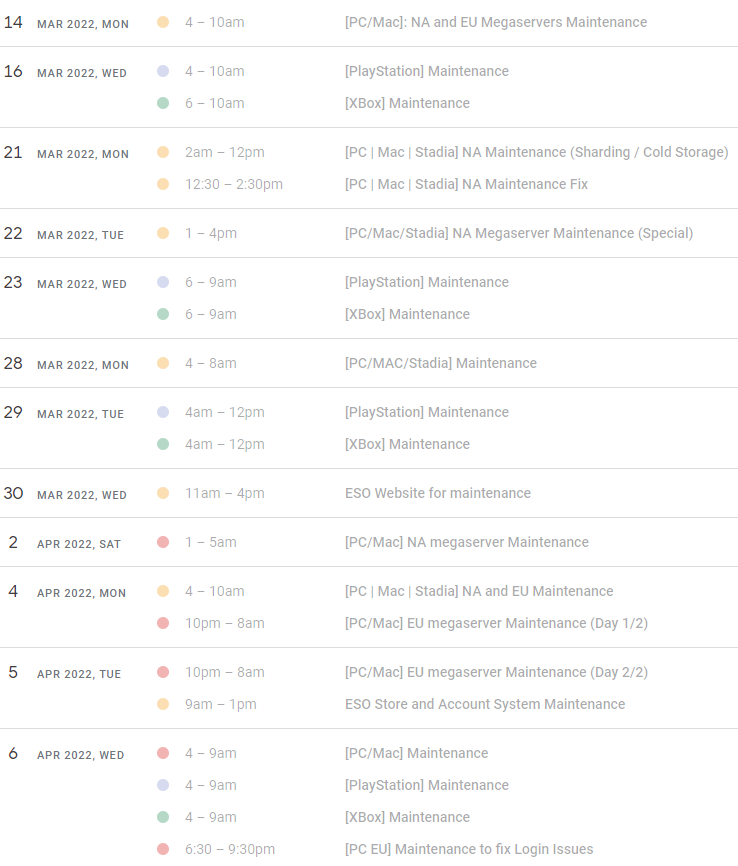This screenshot has height=866, width=738.
Task: Open NA and EU Megaservers Maintenance event
Action: [x=495, y=22]
